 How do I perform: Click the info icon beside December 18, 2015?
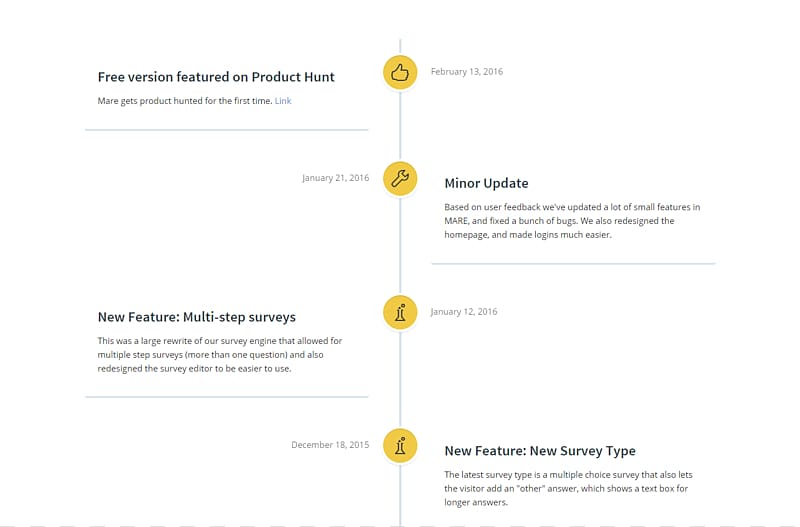(400, 446)
